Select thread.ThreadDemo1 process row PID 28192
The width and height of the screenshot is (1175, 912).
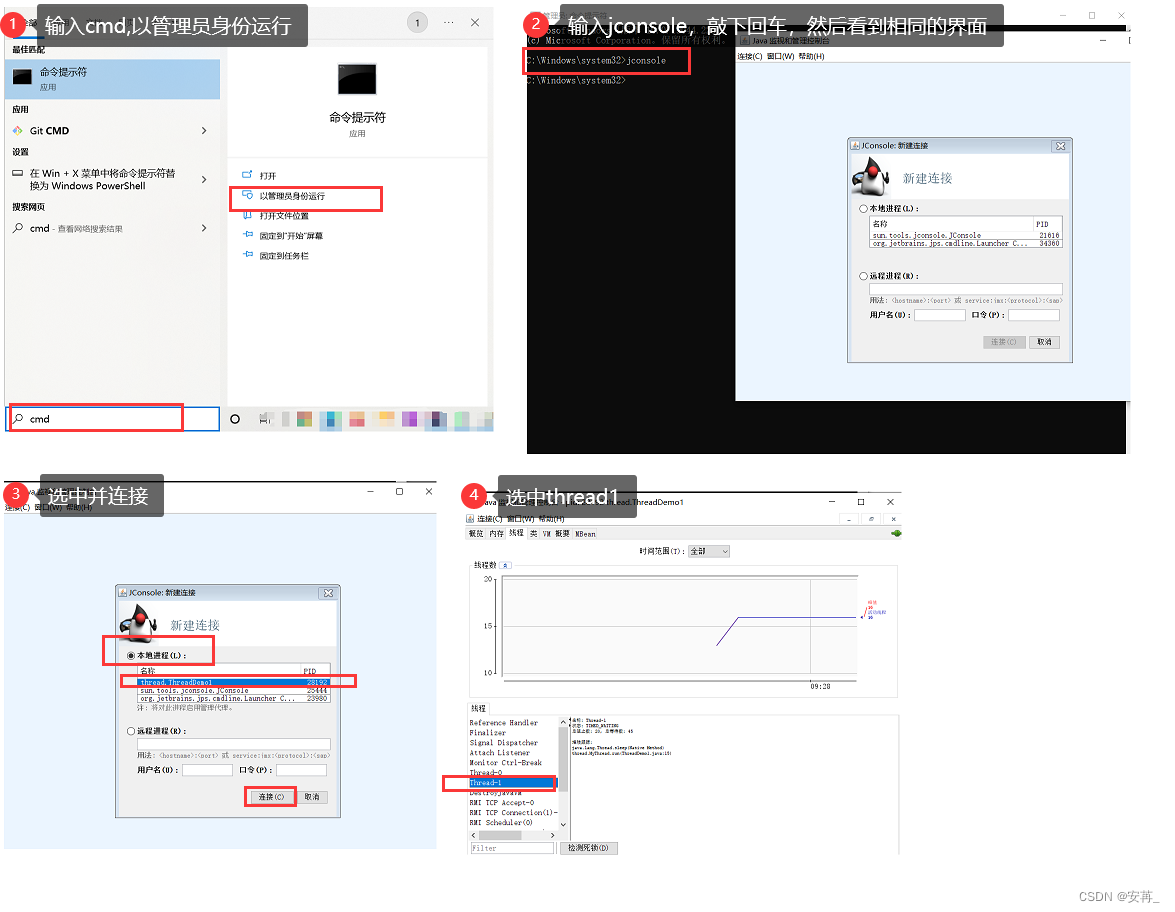234,682
